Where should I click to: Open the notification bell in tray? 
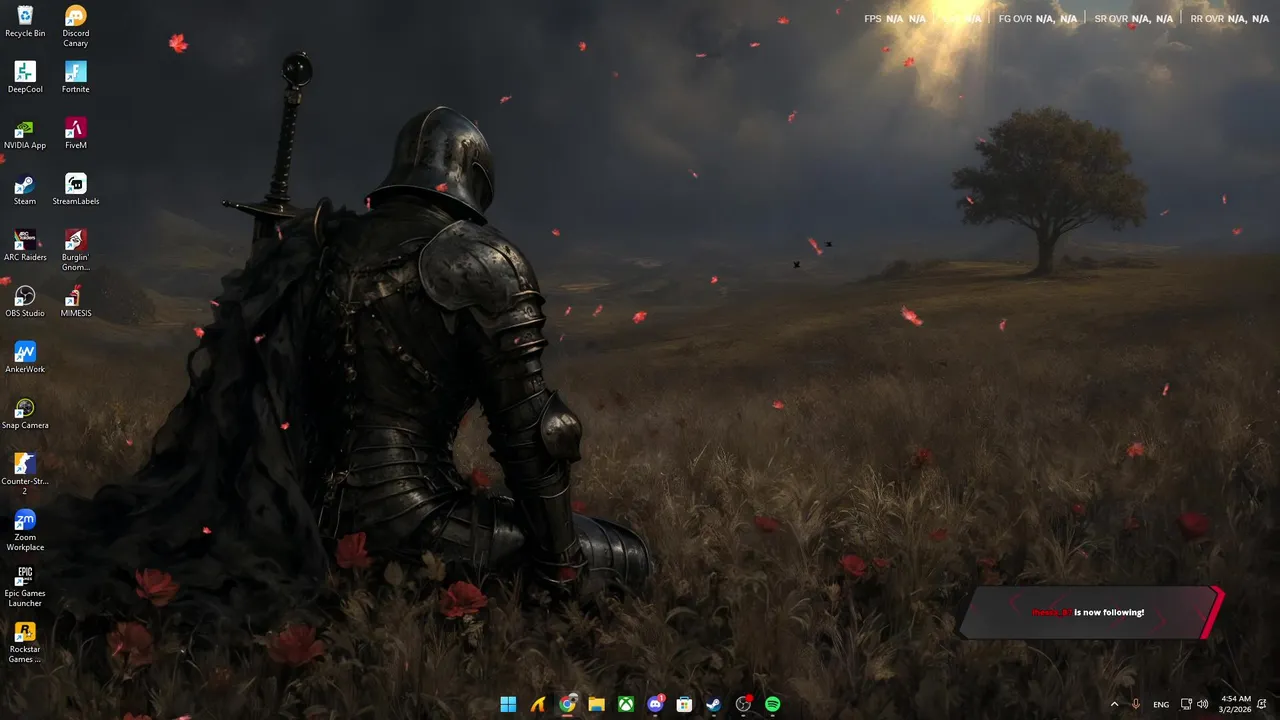click(x=1262, y=704)
